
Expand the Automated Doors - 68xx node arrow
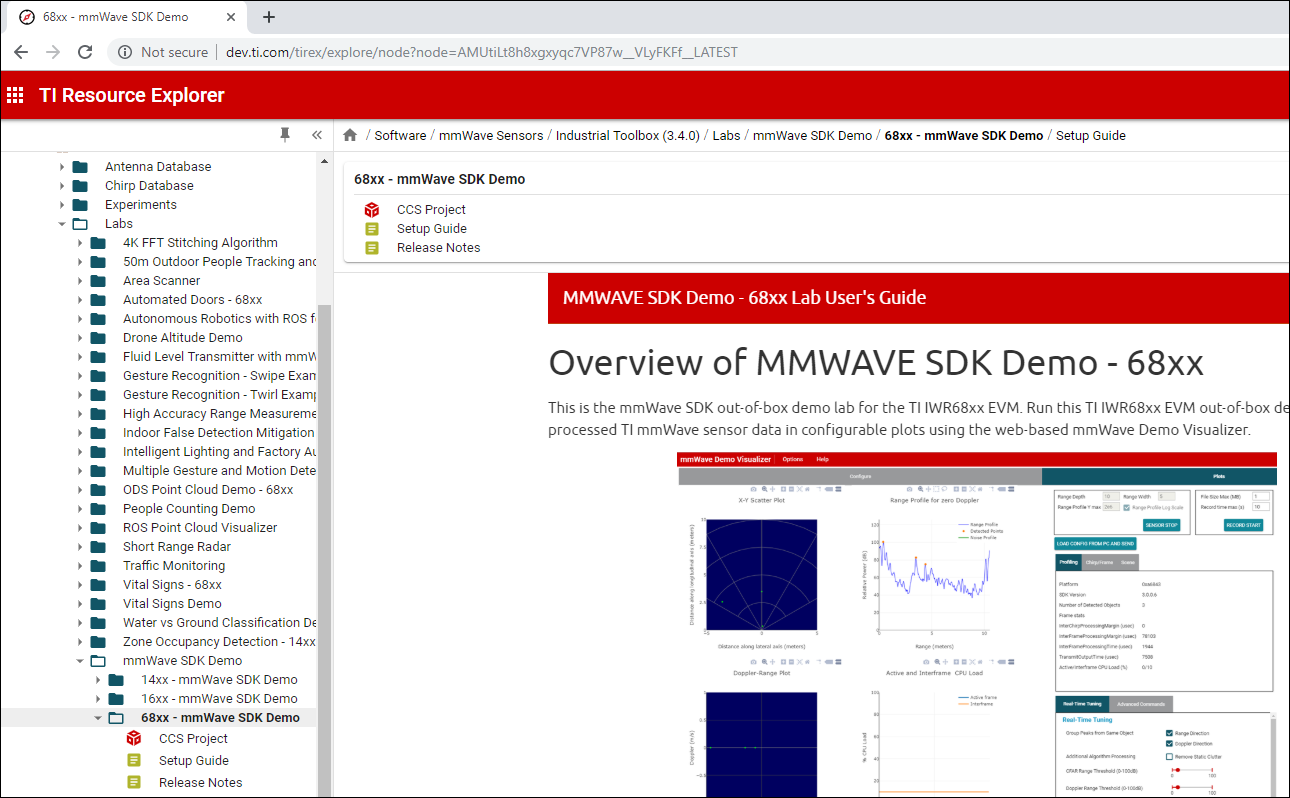80,300
